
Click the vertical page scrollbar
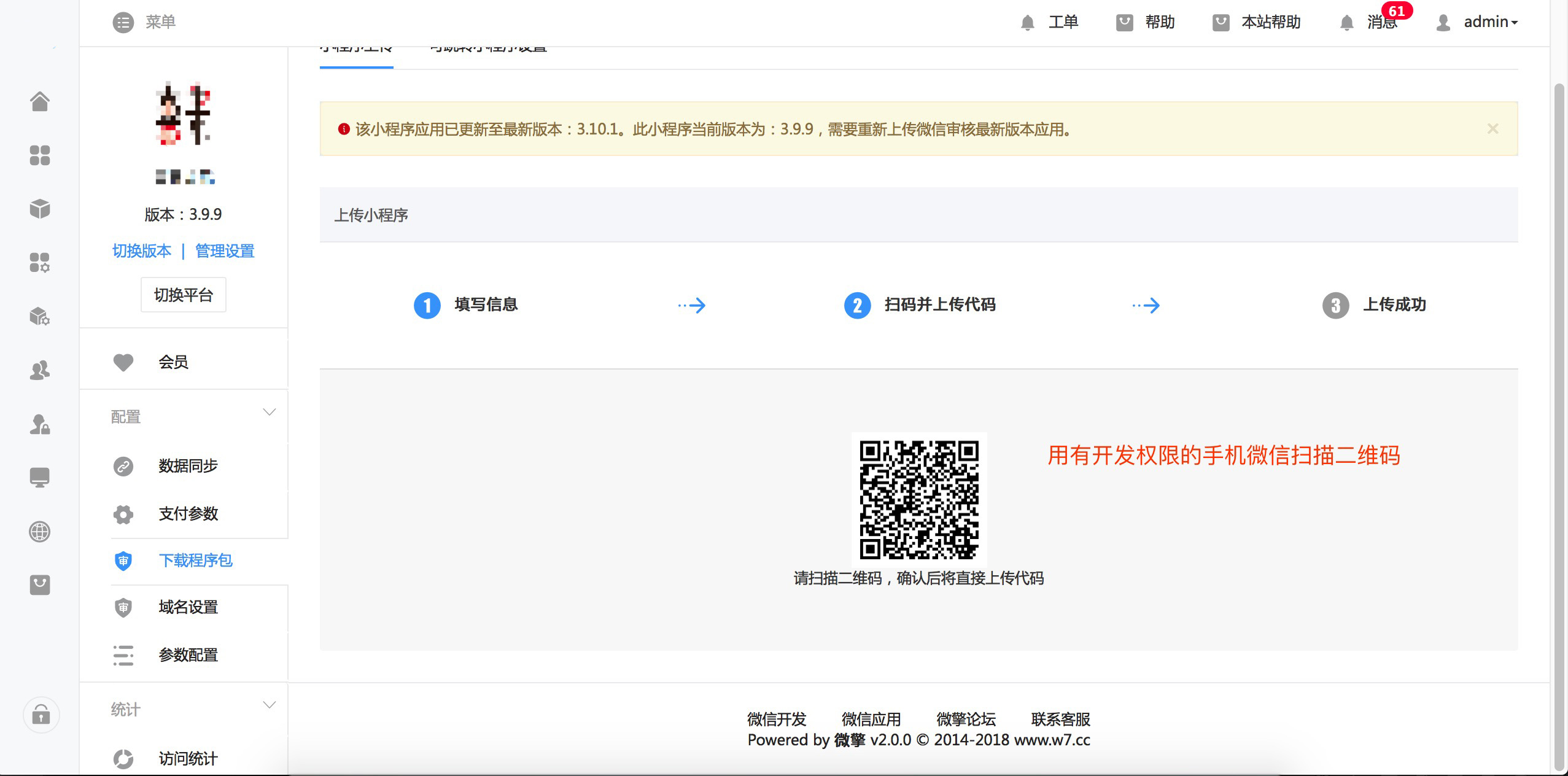point(1559,427)
